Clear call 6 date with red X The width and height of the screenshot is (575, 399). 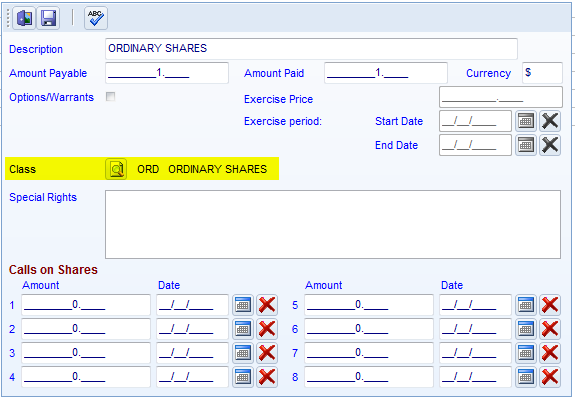pos(550,329)
